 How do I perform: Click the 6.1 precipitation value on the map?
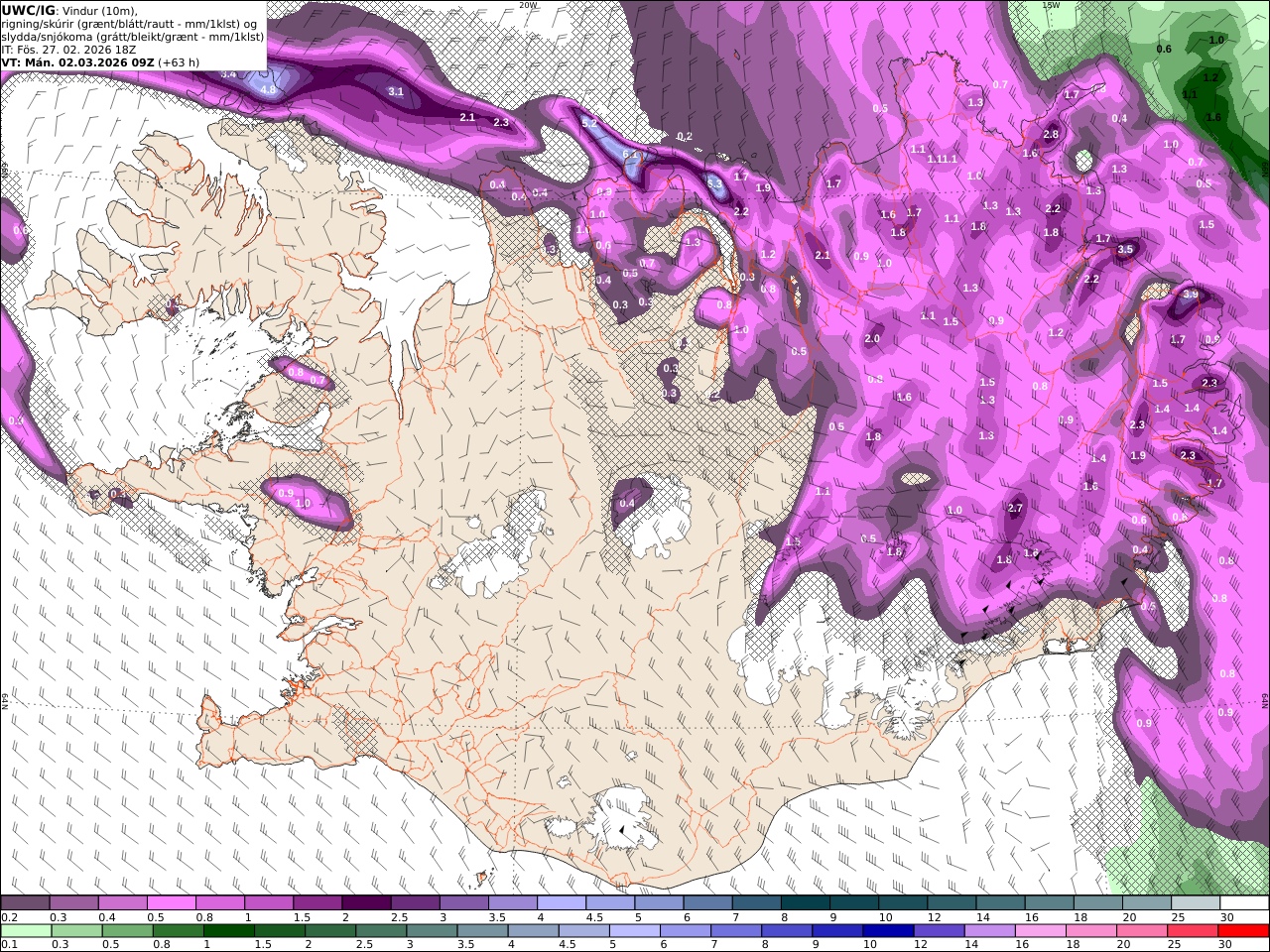click(x=630, y=154)
